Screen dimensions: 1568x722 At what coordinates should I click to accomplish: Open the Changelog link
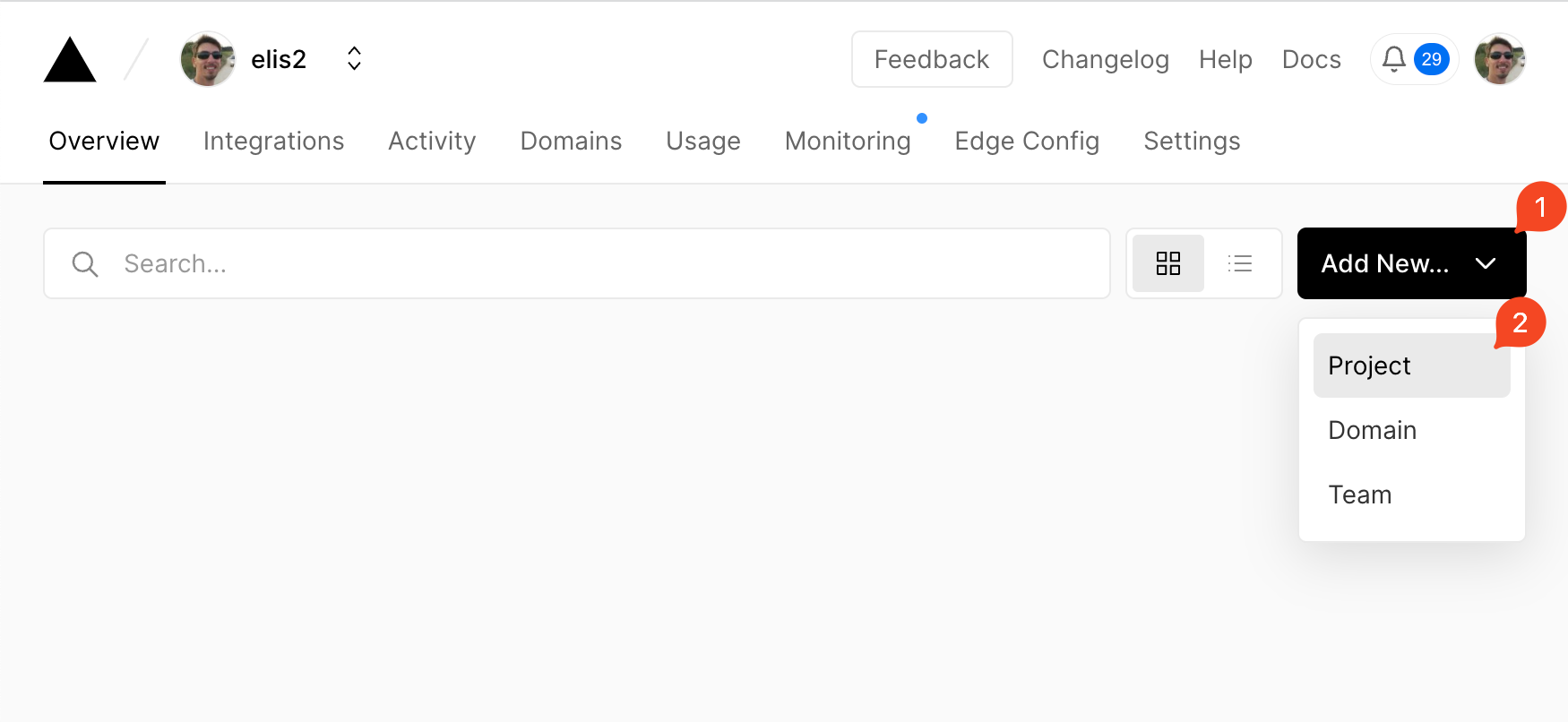[1105, 59]
